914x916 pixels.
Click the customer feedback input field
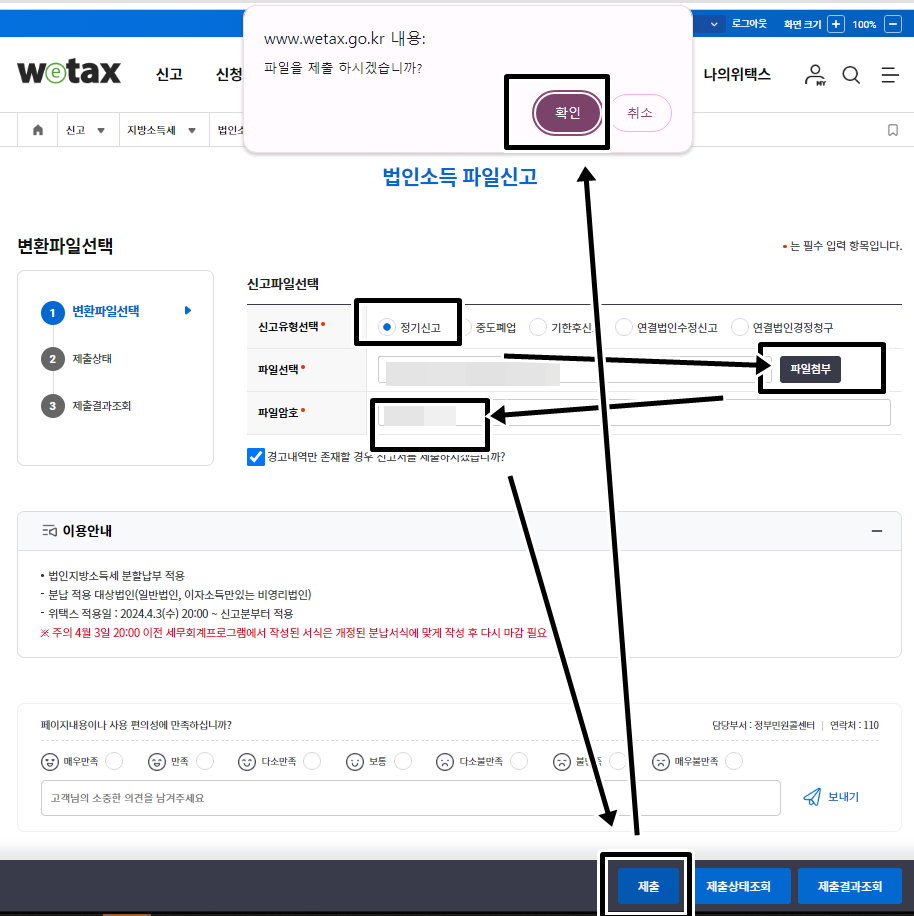tap(400, 797)
